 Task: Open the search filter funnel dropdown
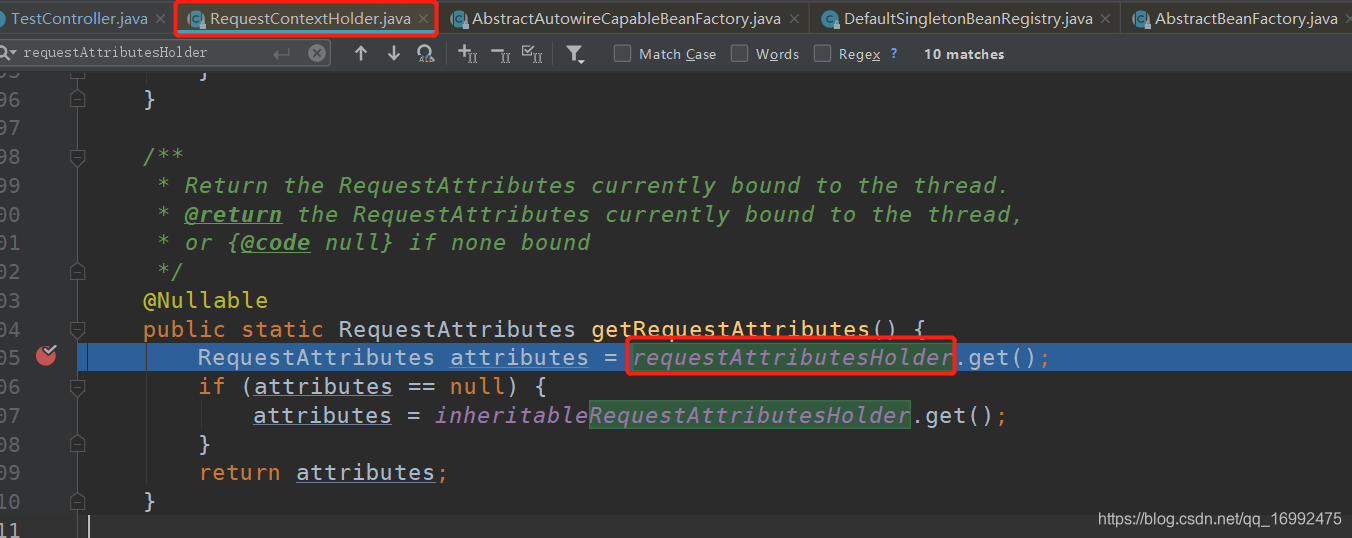pos(575,54)
